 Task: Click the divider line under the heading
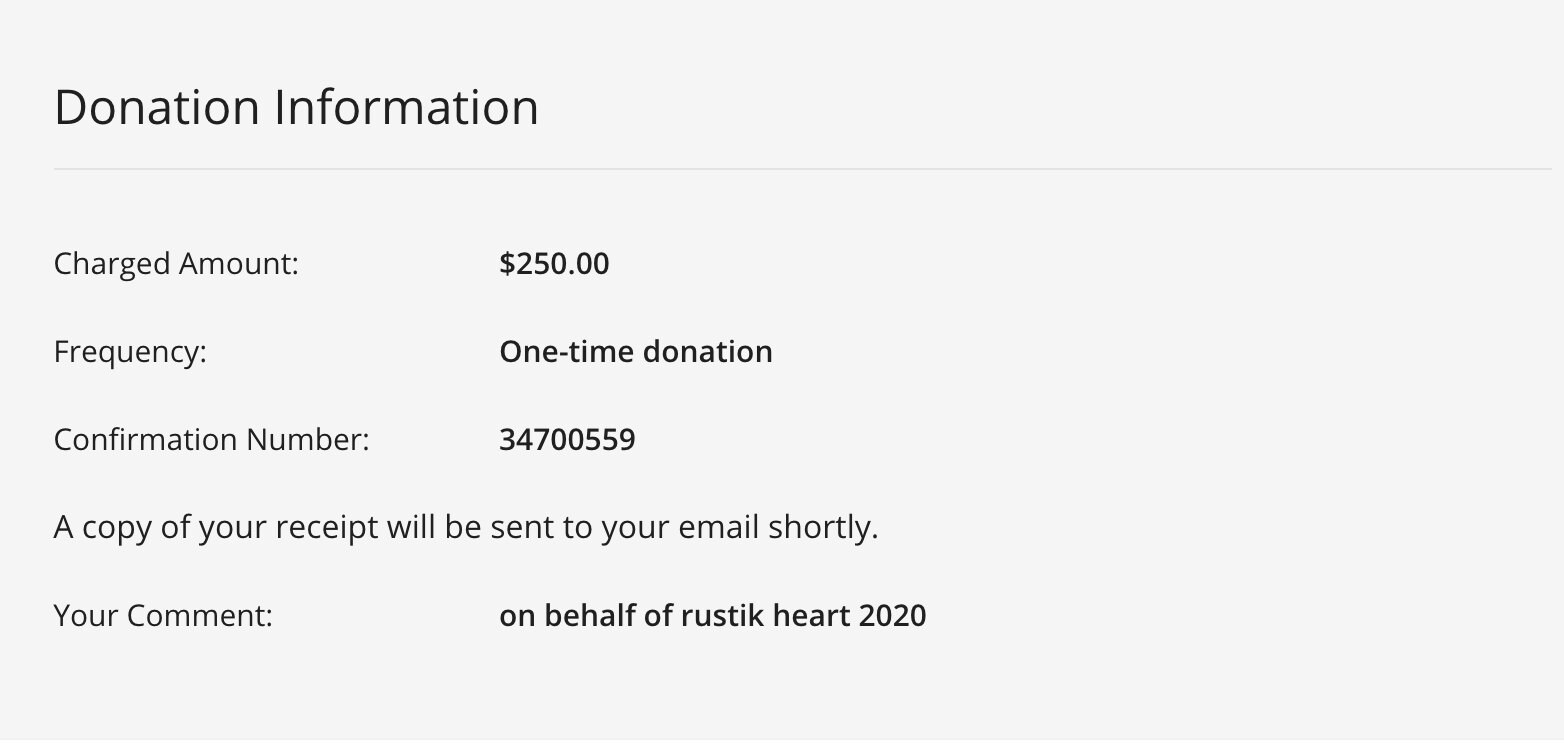(802, 169)
